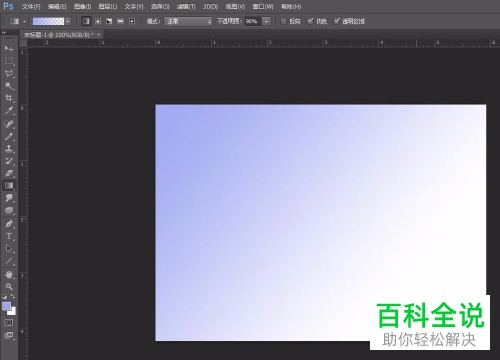
Task: Uncheck the 仿色 (Dither) checkbox
Action: point(310,21)
